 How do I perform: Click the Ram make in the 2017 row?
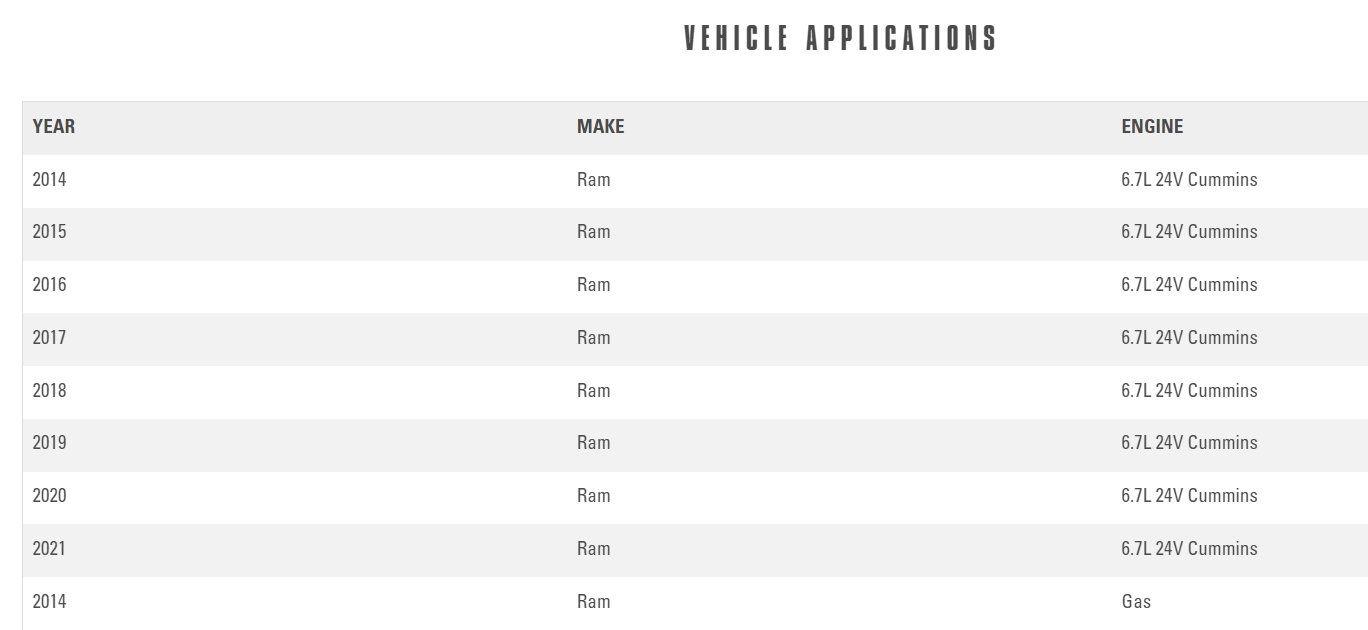tap(593, 338)
